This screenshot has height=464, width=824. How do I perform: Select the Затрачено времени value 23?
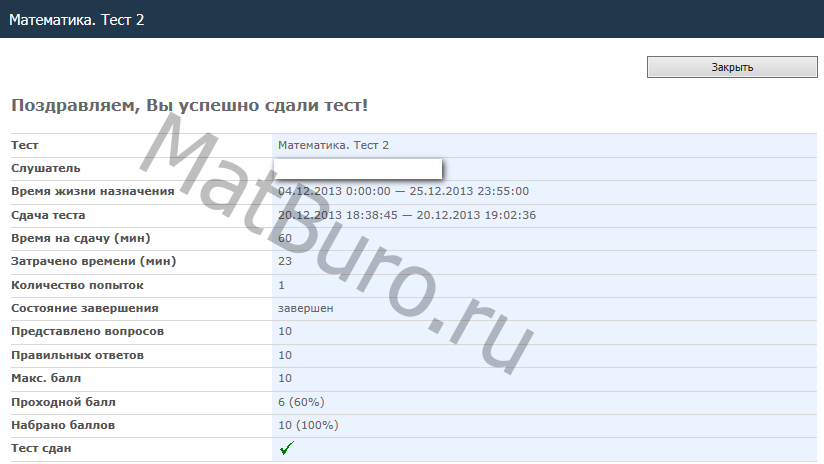pyautogui.click(x=285, y=262)
